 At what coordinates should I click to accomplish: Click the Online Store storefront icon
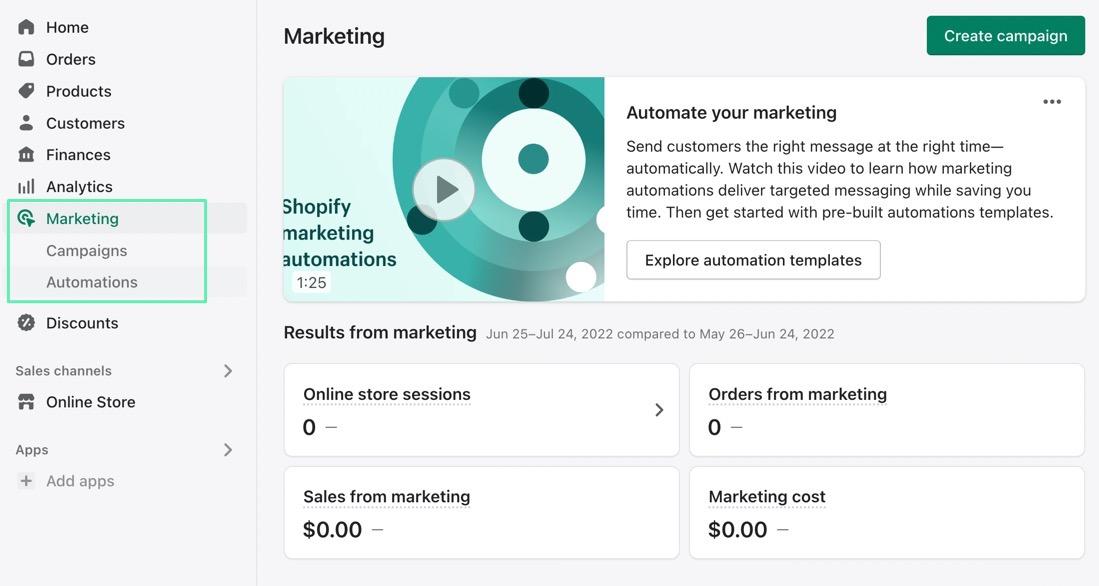(x=26, y=402)
